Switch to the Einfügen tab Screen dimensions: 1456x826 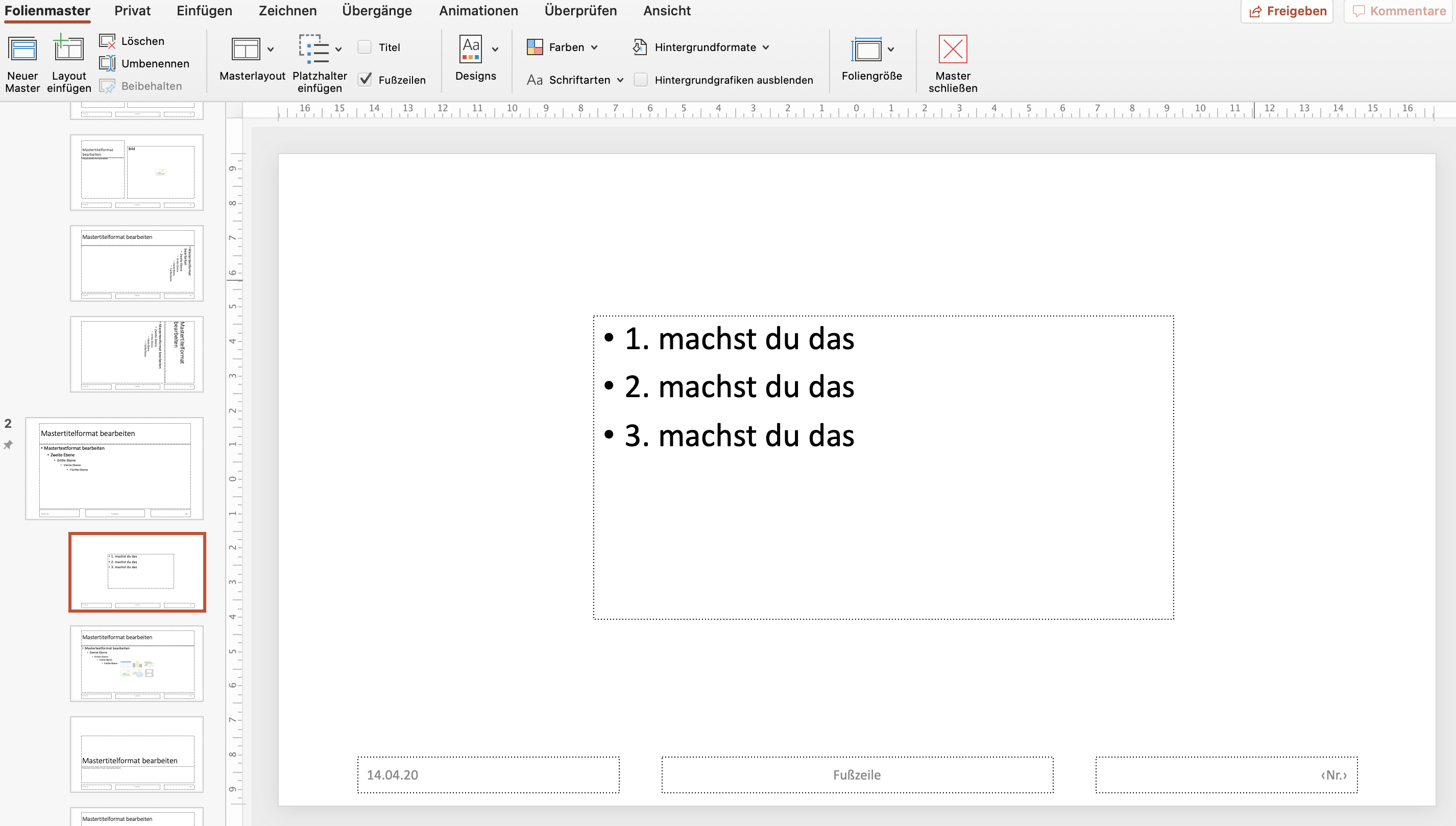204,11
